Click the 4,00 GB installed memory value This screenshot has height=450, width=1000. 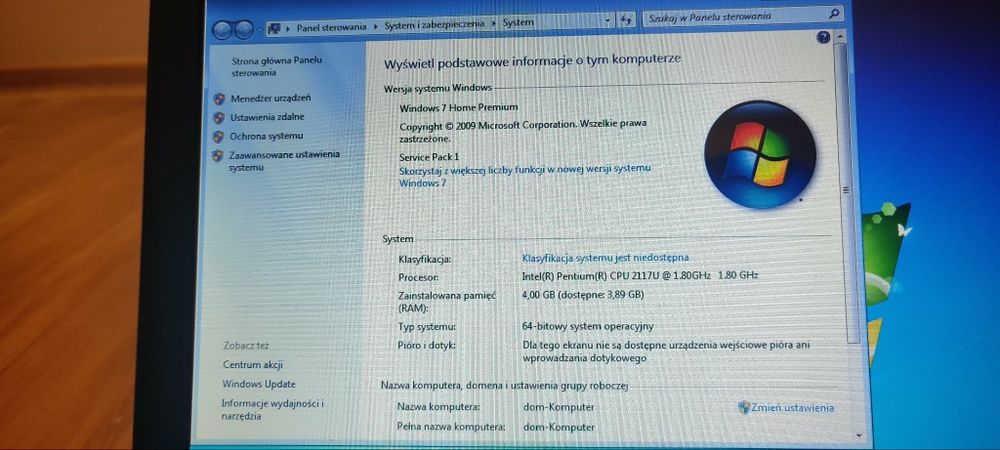tap(583, 294)
